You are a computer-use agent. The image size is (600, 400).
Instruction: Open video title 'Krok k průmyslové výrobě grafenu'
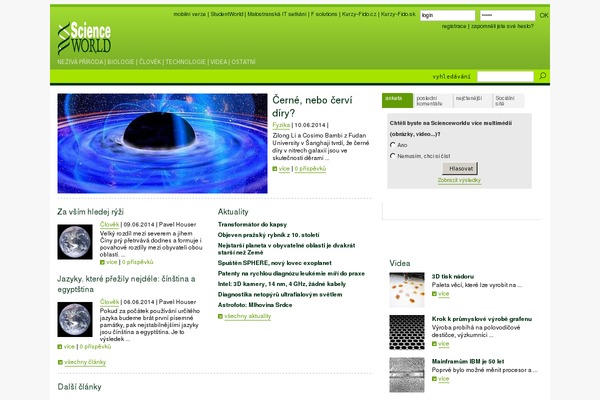point(482,319)
